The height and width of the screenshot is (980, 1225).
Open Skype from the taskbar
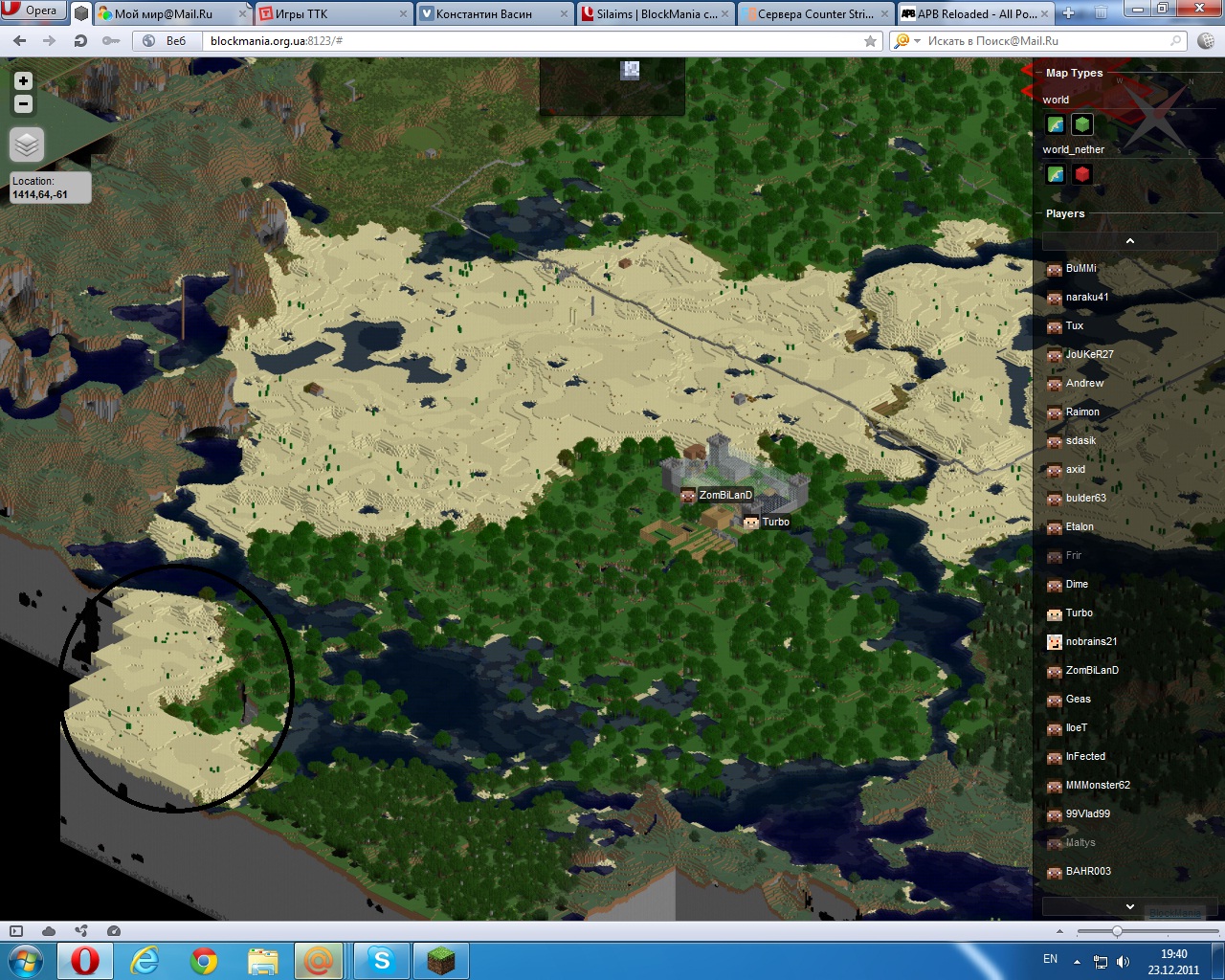coord(382,960)
